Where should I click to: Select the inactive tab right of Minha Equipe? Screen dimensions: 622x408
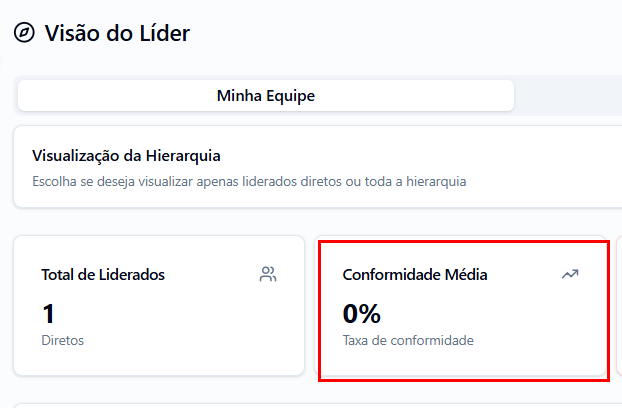point(568,96)
